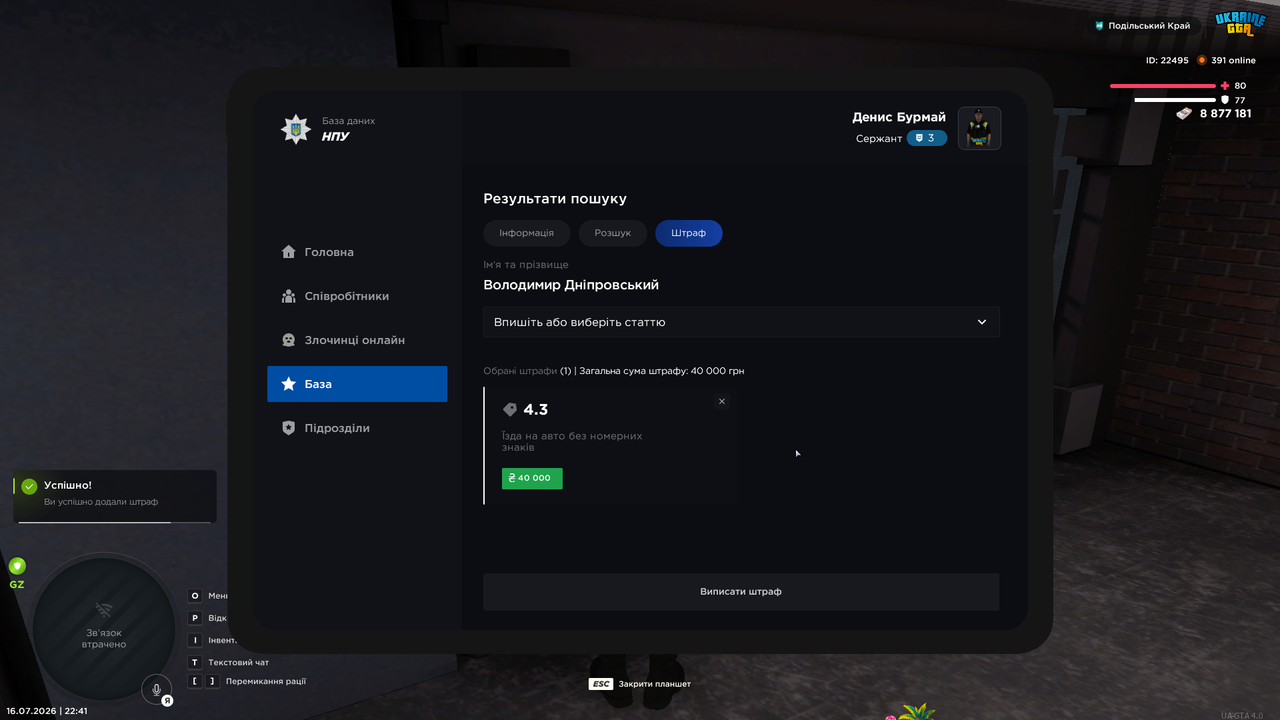Image resolution: width=1280 pixels, height=720 pixels.
Task: Open the article selection dropdown arrow
Action: [982, 322]
